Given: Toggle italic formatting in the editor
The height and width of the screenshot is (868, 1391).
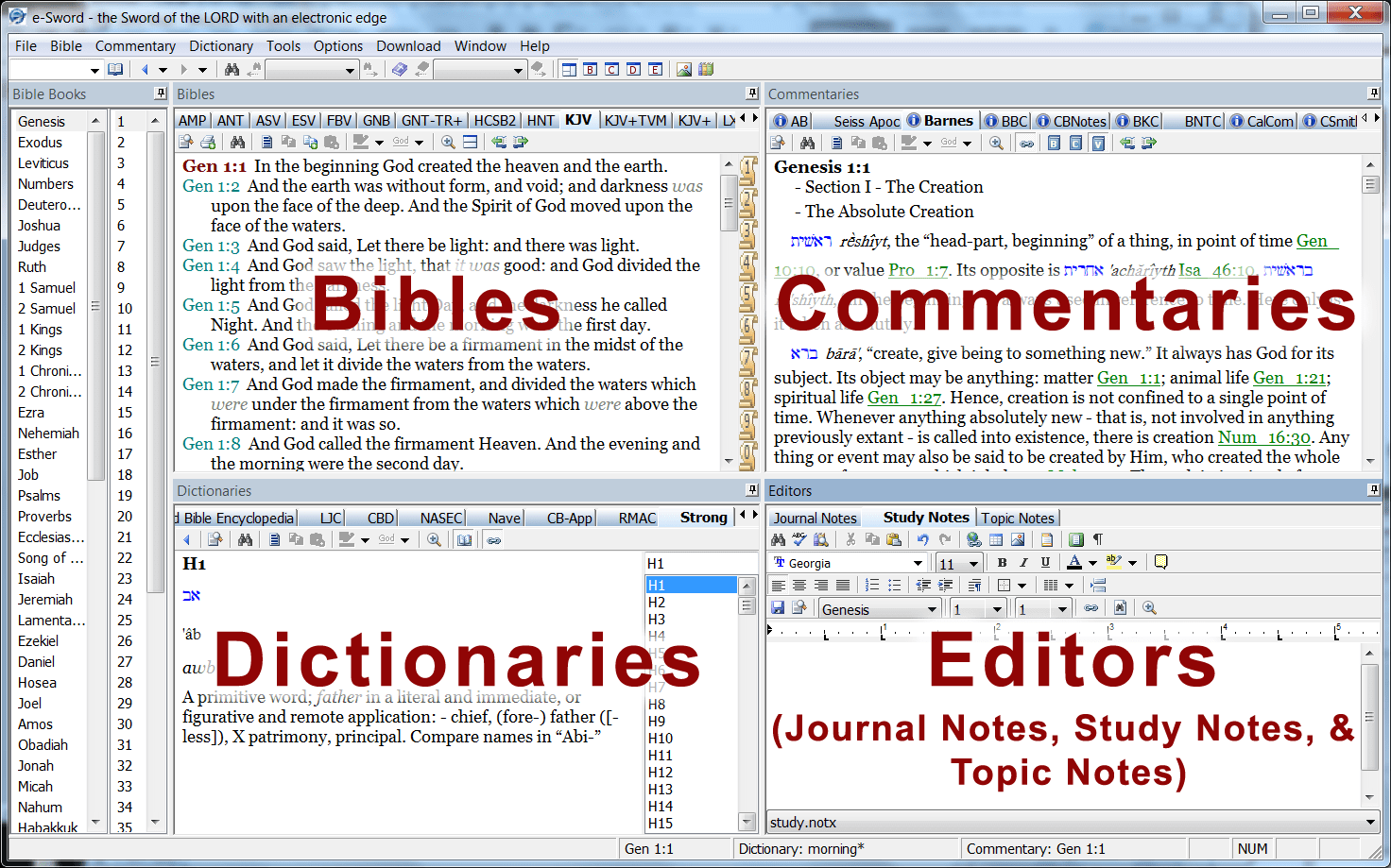Looking at the screenshot, I should [1023, 562].
